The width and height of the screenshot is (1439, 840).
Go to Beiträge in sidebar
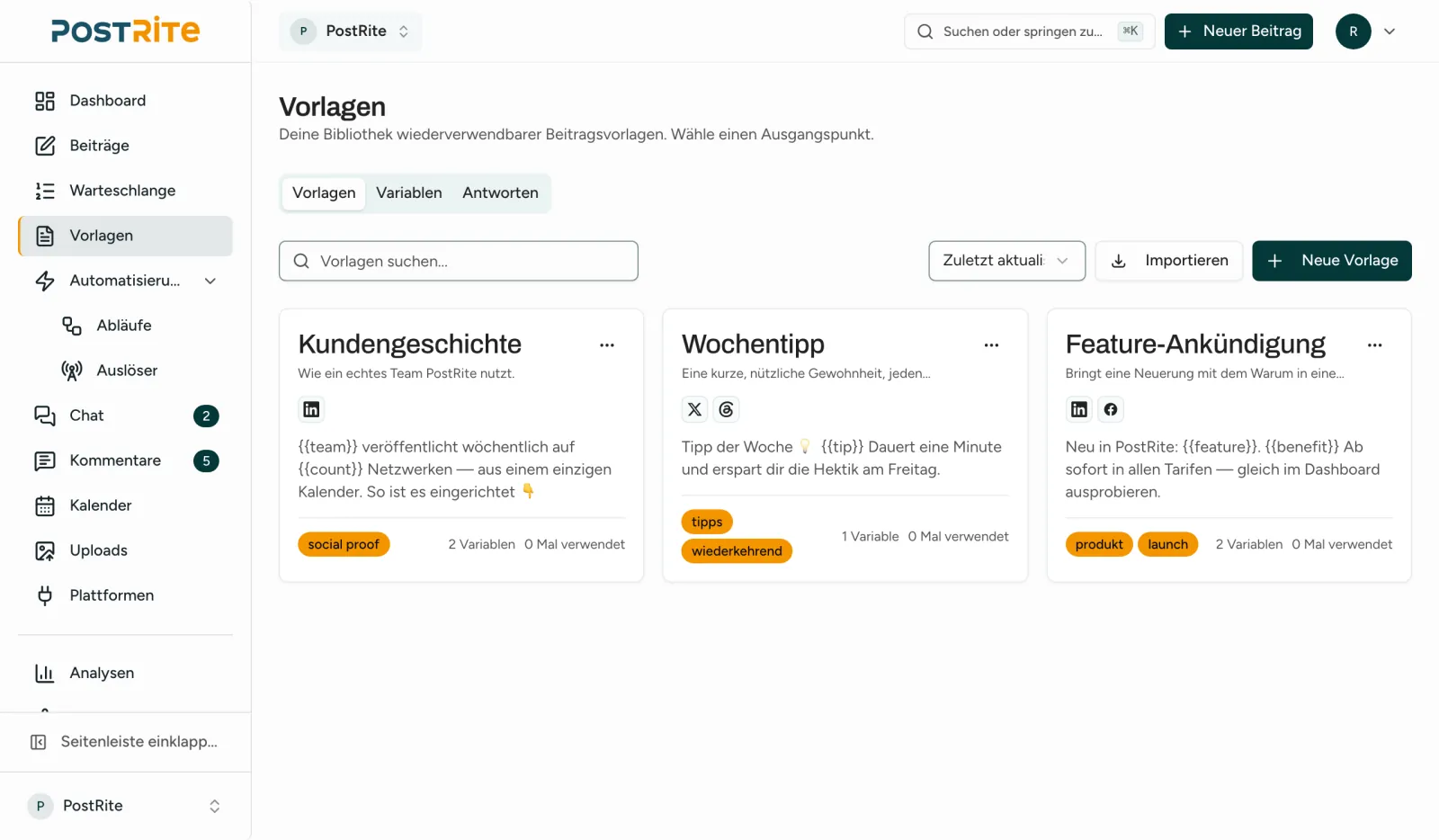coord(125,146)
